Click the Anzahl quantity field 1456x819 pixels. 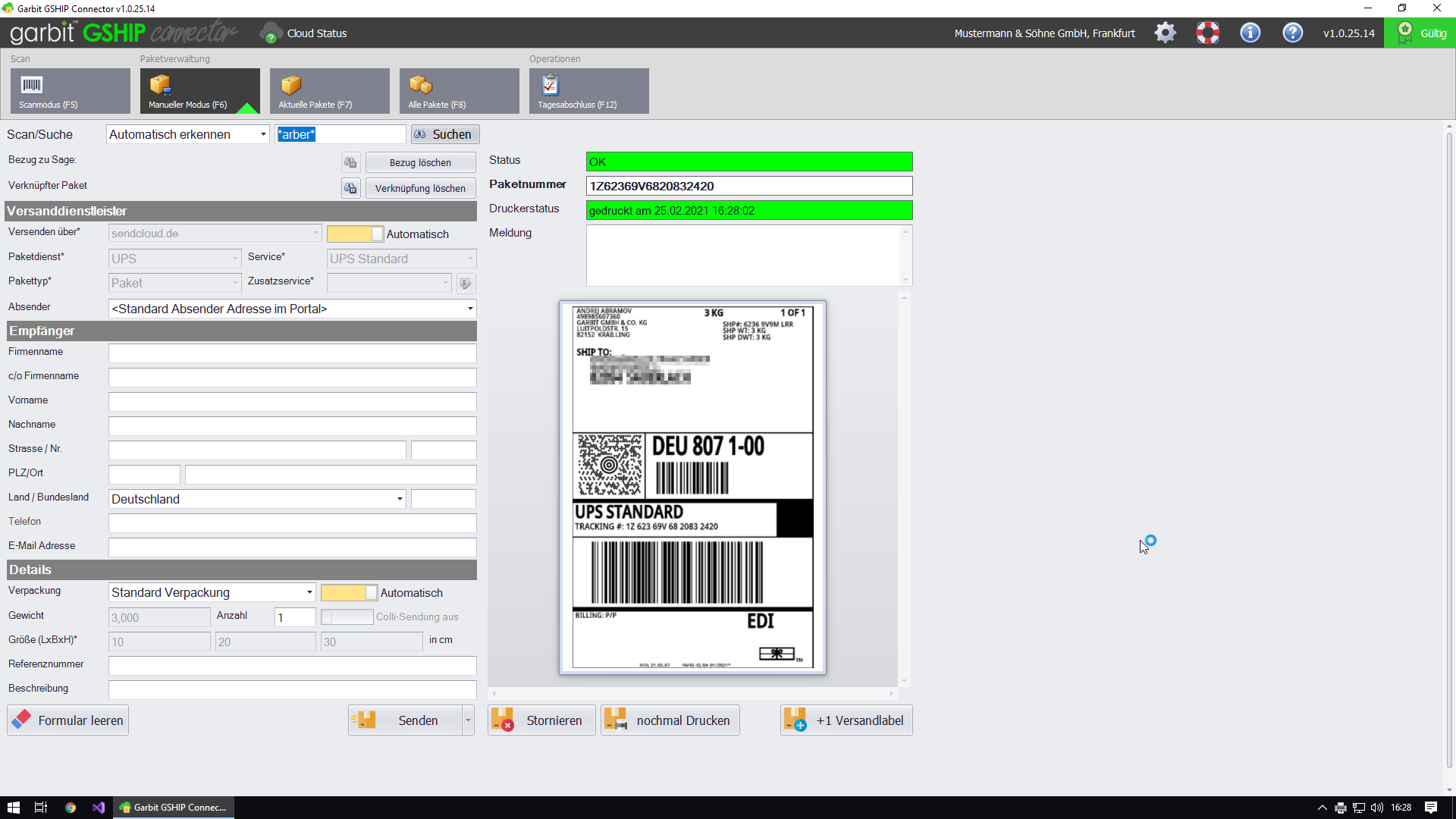pyautogui.click(x=295, y=617)
